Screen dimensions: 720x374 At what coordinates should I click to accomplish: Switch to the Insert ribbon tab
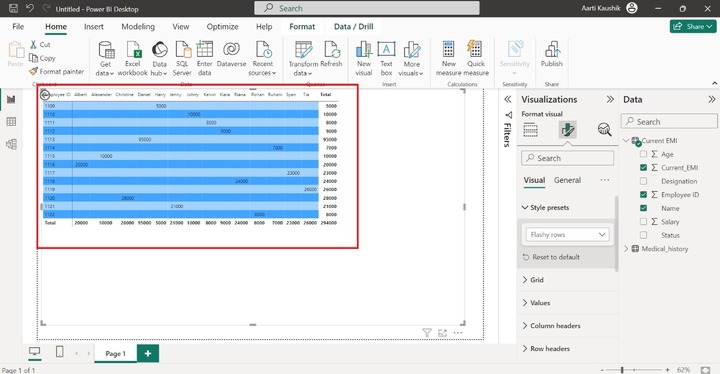coord(94,27)
